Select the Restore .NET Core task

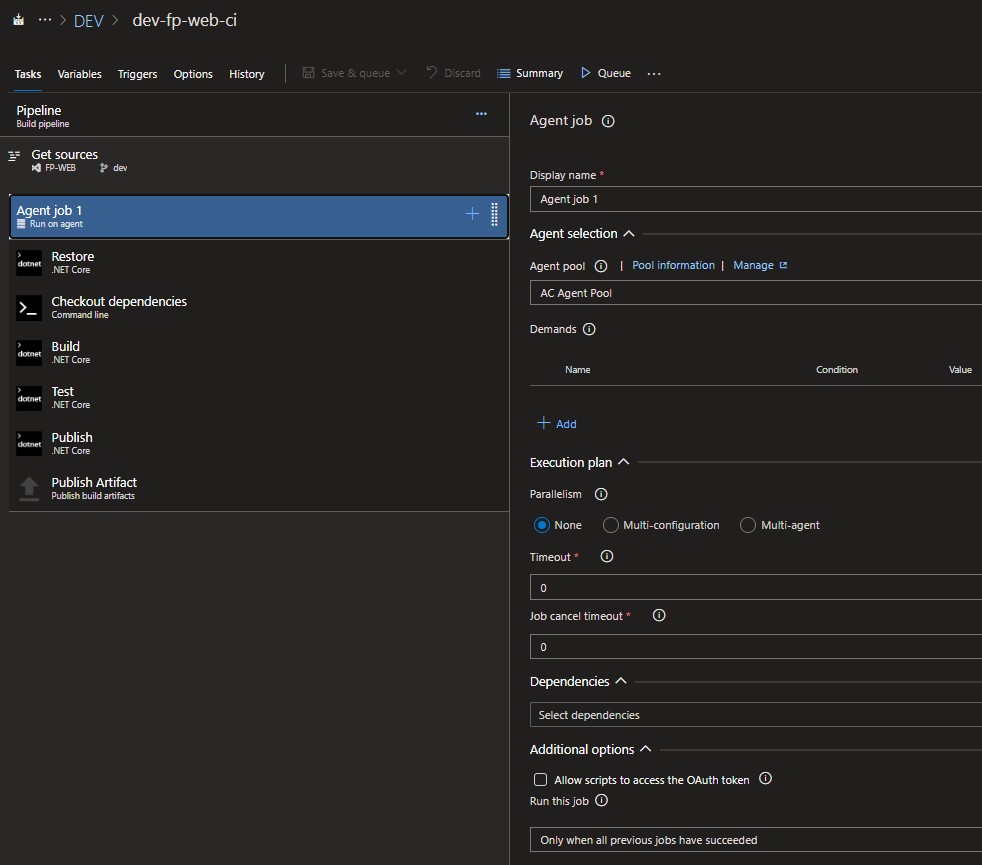pos(258,262)
